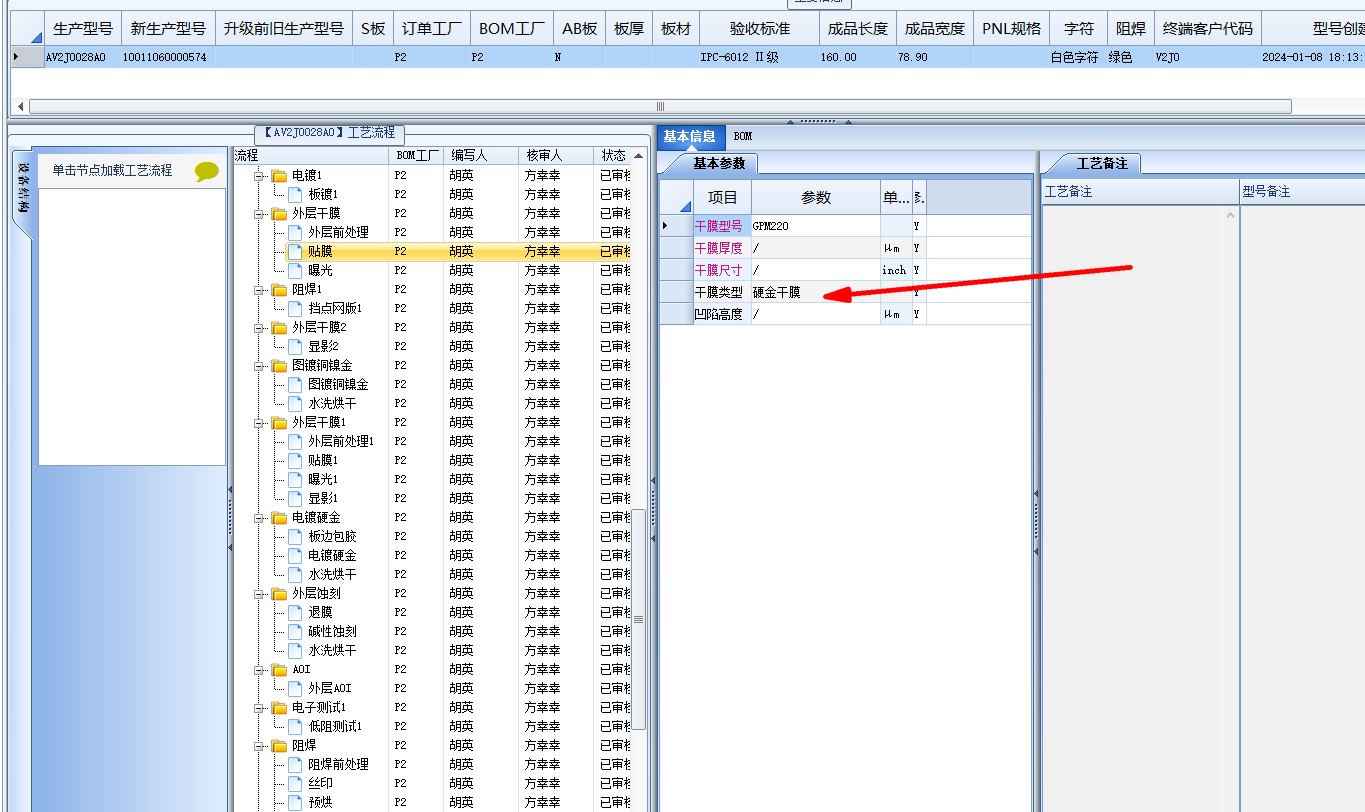The image size is (1365, 812).
Task: Click the folder icon of 外层干膜
Action: point(279,213)
